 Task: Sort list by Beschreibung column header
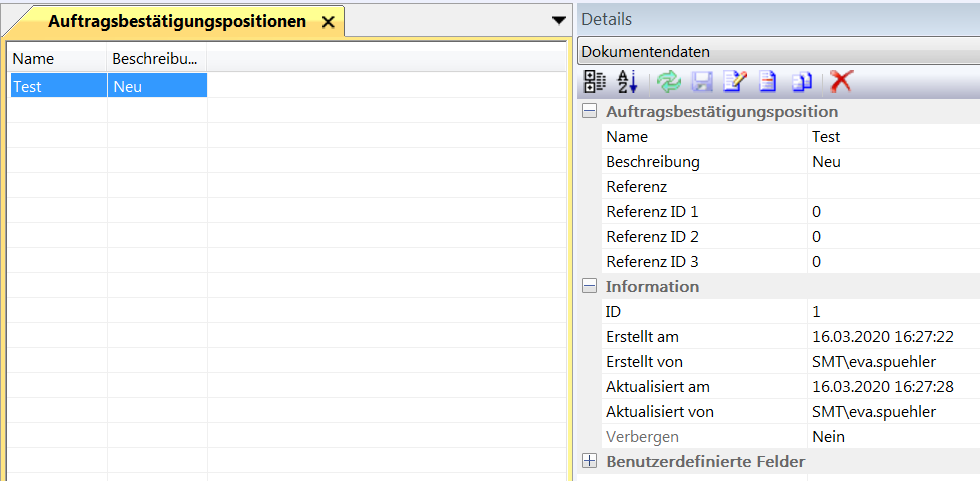click(x=156, y=59)
